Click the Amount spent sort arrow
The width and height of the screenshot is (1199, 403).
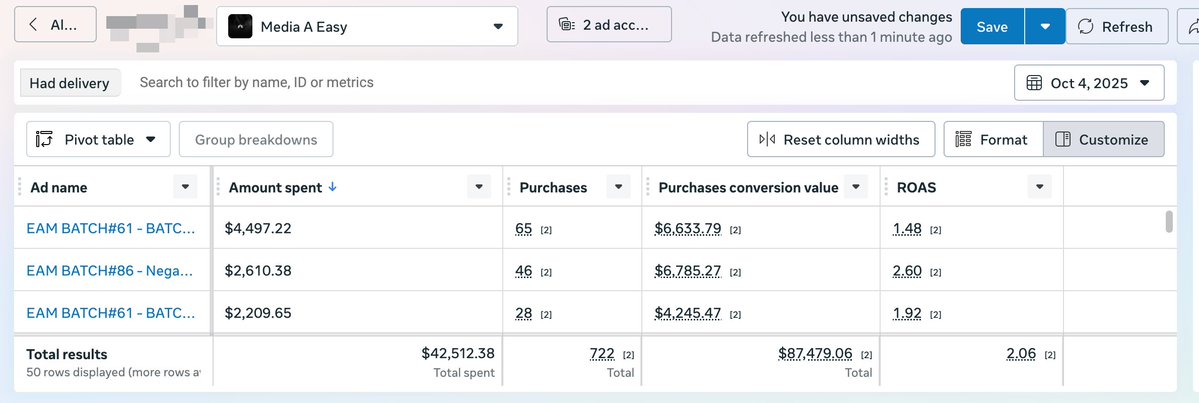click(x=332, y=187)
